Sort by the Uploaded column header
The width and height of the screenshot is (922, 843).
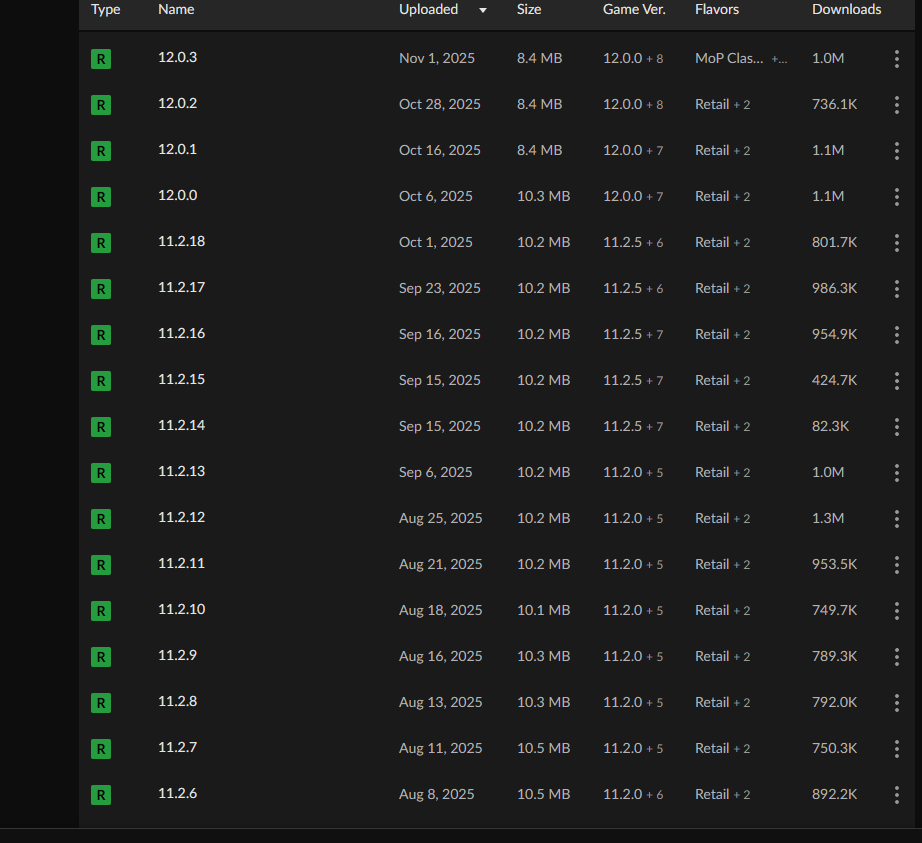[428, 9]
